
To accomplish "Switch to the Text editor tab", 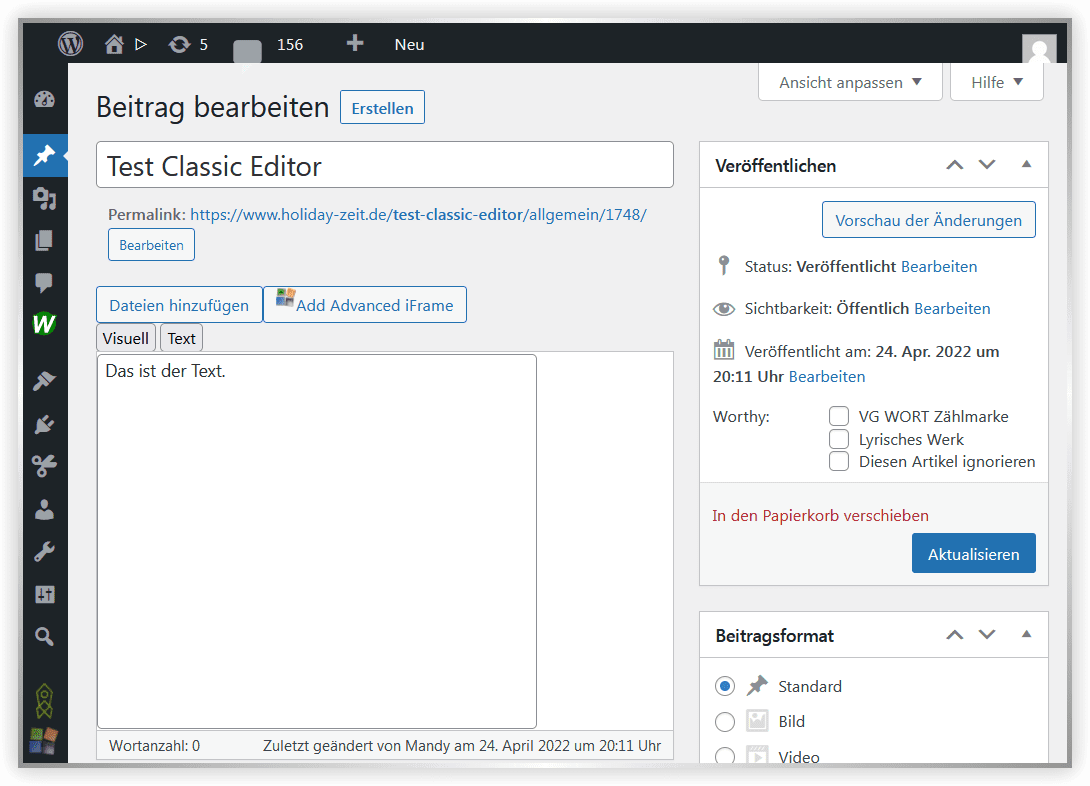I will [181, 338].
